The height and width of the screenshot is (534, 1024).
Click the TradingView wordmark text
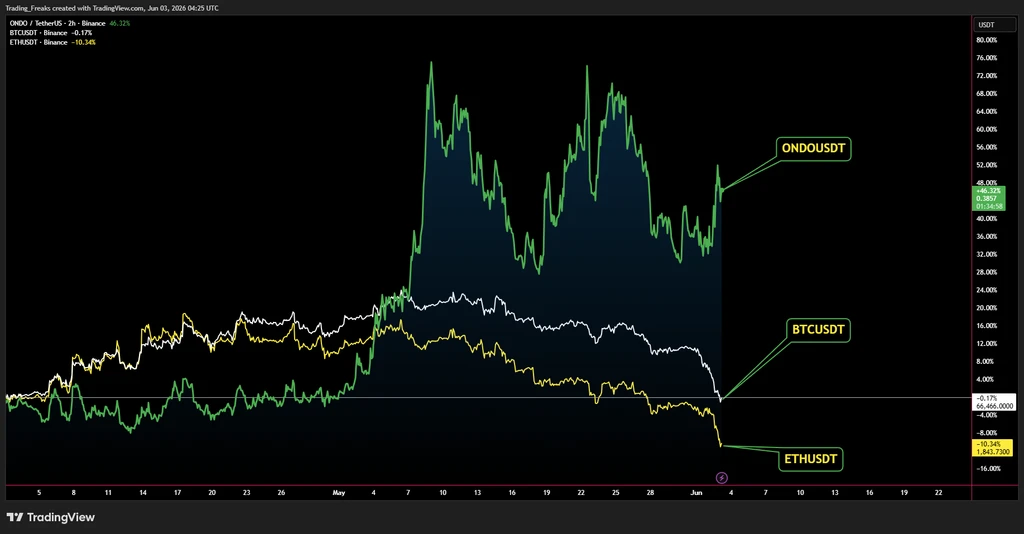pyautogui.click(x=61, y=517)
